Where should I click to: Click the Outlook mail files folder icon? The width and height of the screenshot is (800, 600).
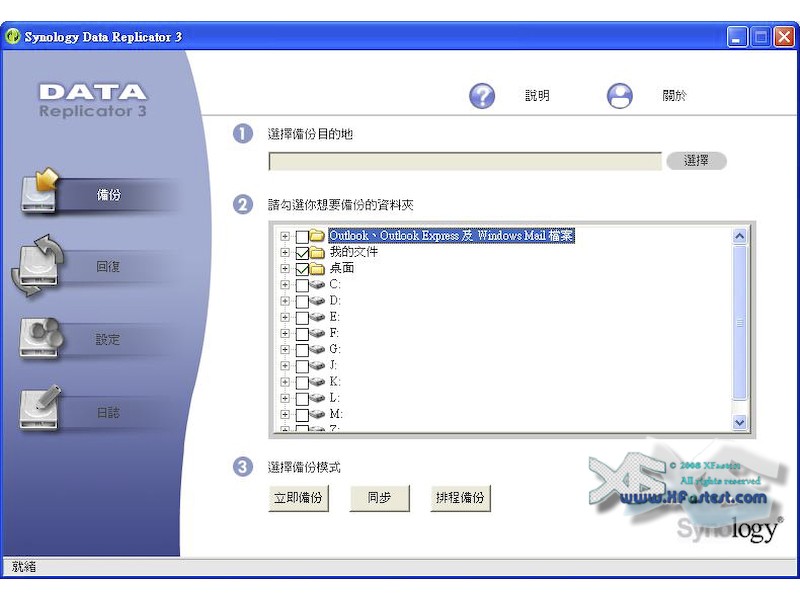tap(317, 236)
